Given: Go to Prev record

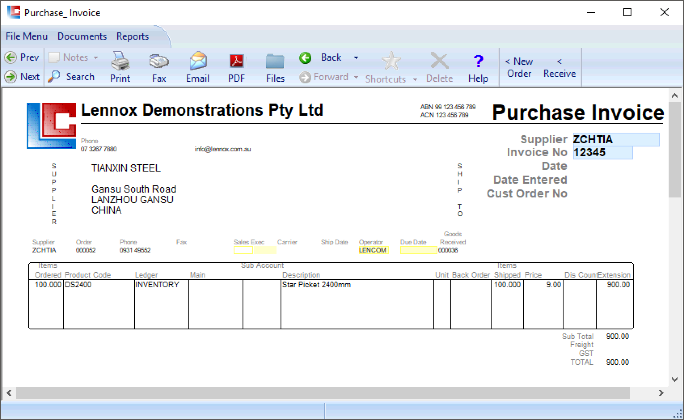Looking at the screenshot, I should click(x=21, y=58).
